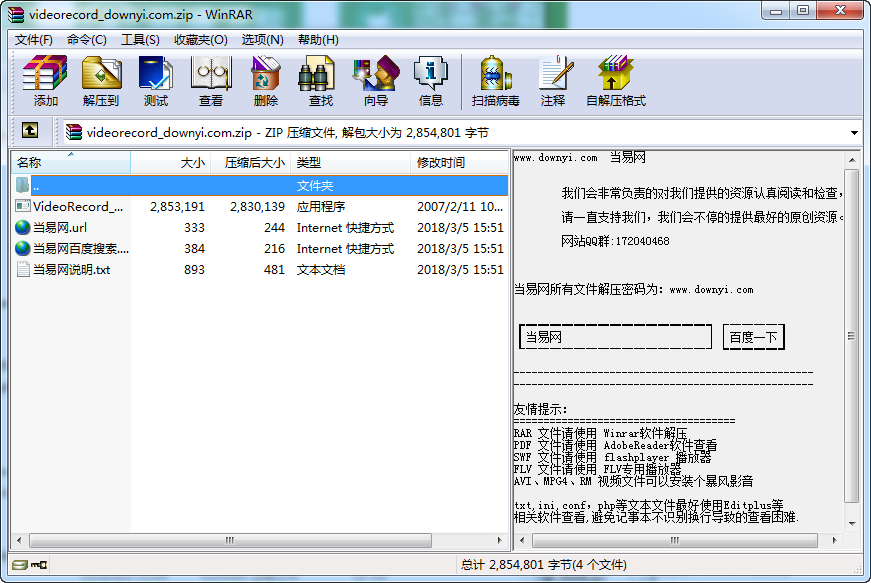Open the 注释 (Comment) toolbar tool
The width and height of the screenshot is (871, 583).
tap(552, 80)
